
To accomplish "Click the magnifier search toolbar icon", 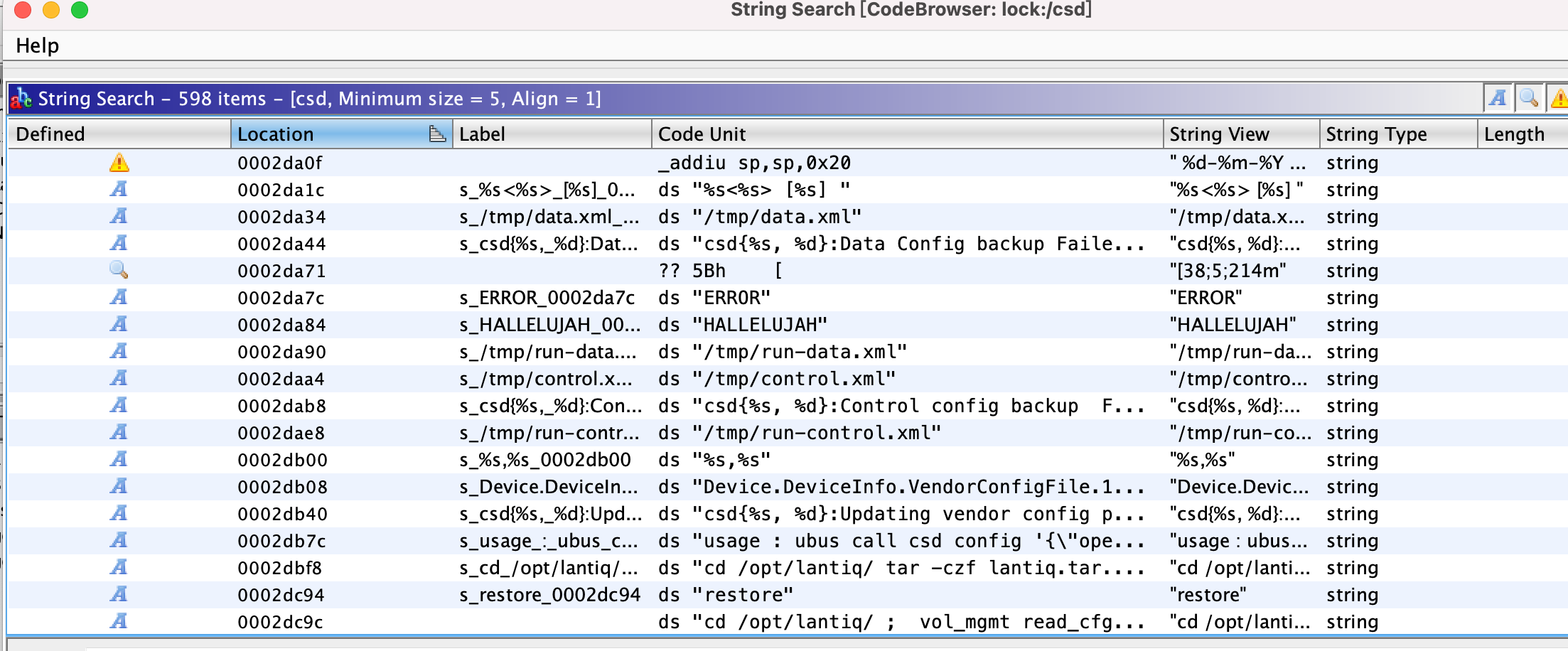I will point(1529,98).
